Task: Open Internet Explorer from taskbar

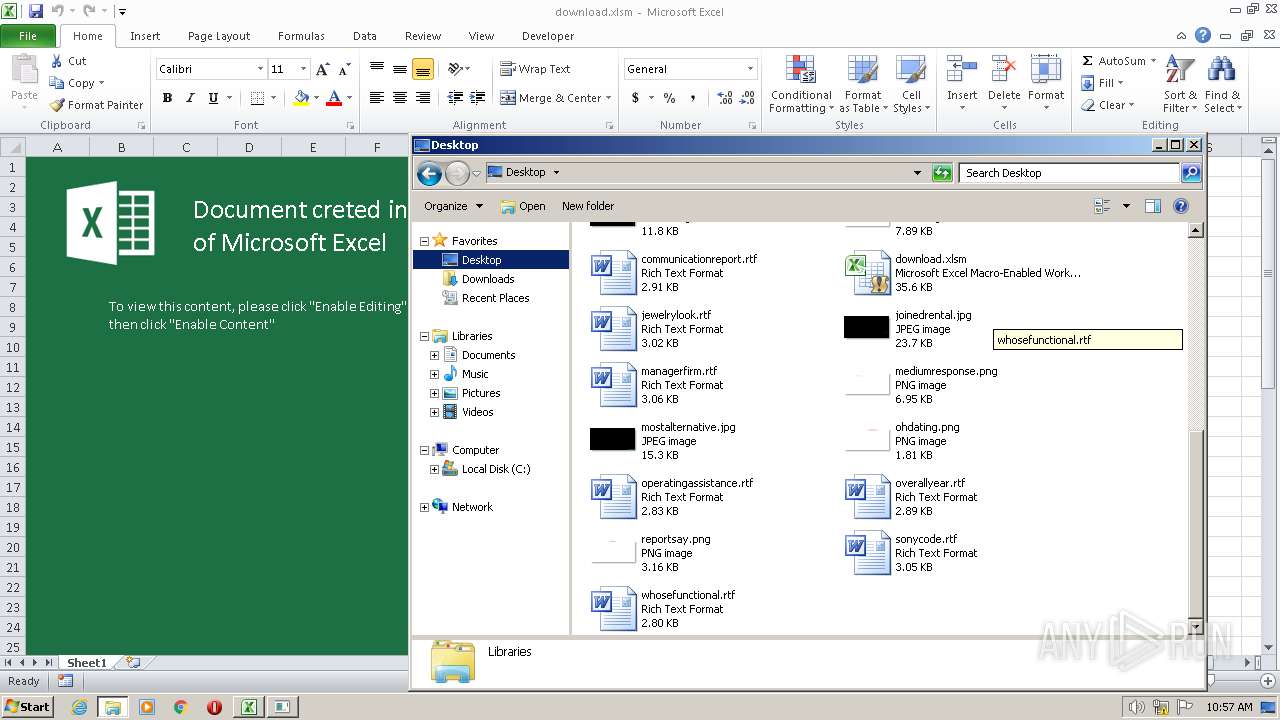Action: (79, 707)
